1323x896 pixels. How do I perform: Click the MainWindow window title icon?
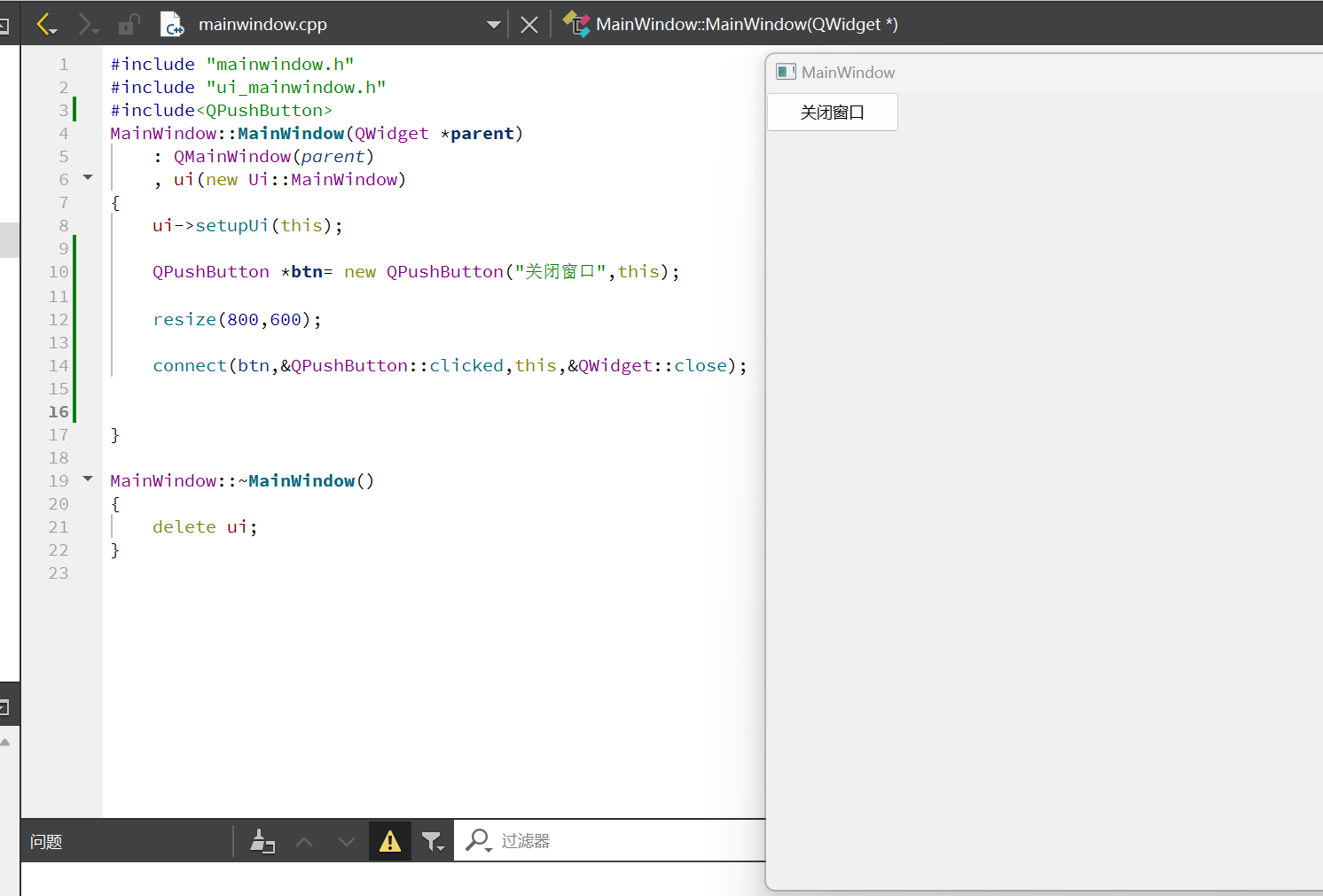[x=786, y=72]
